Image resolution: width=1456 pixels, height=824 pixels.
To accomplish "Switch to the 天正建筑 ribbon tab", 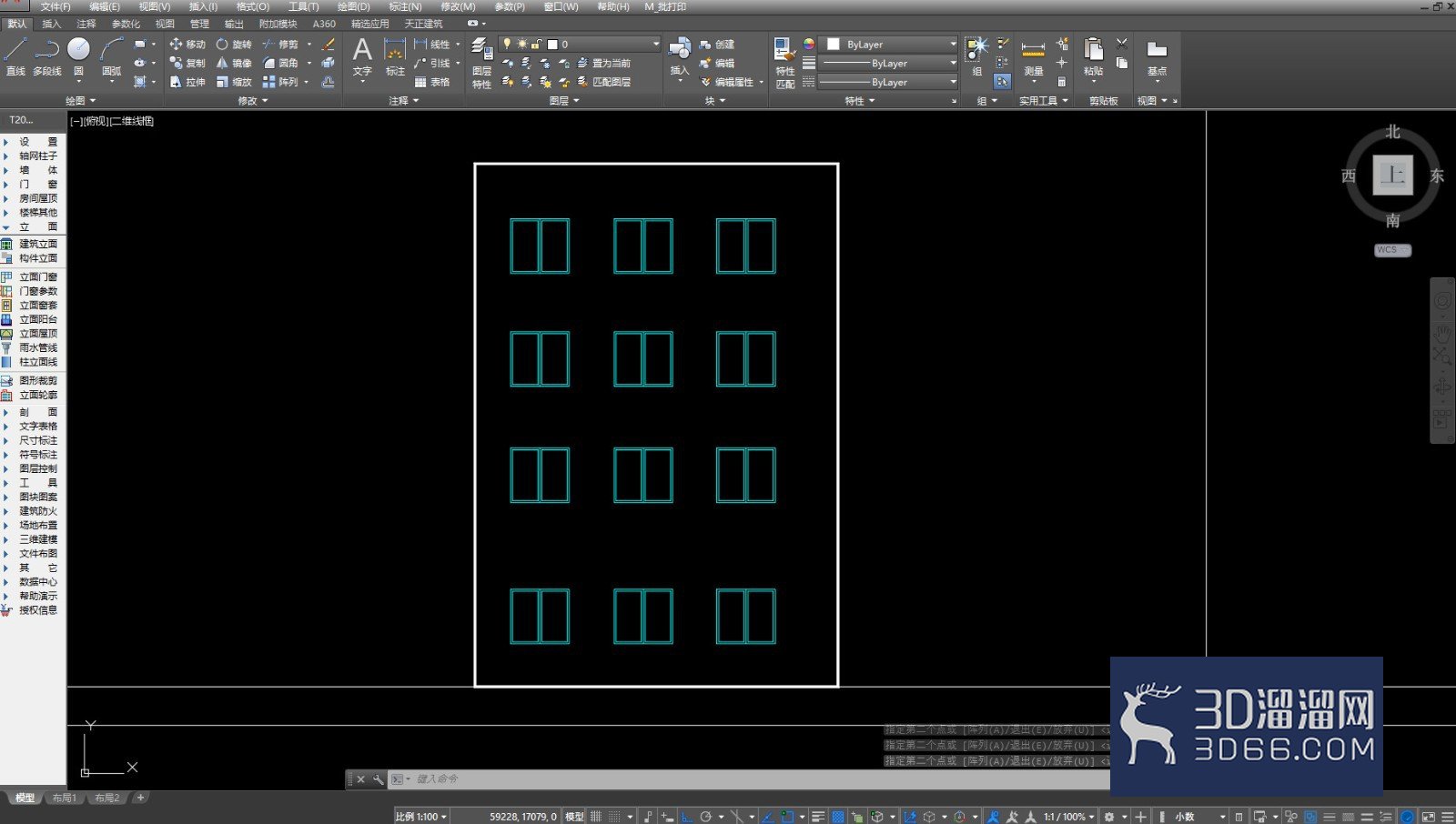I will pyautogui.click(x=423, y=24).
